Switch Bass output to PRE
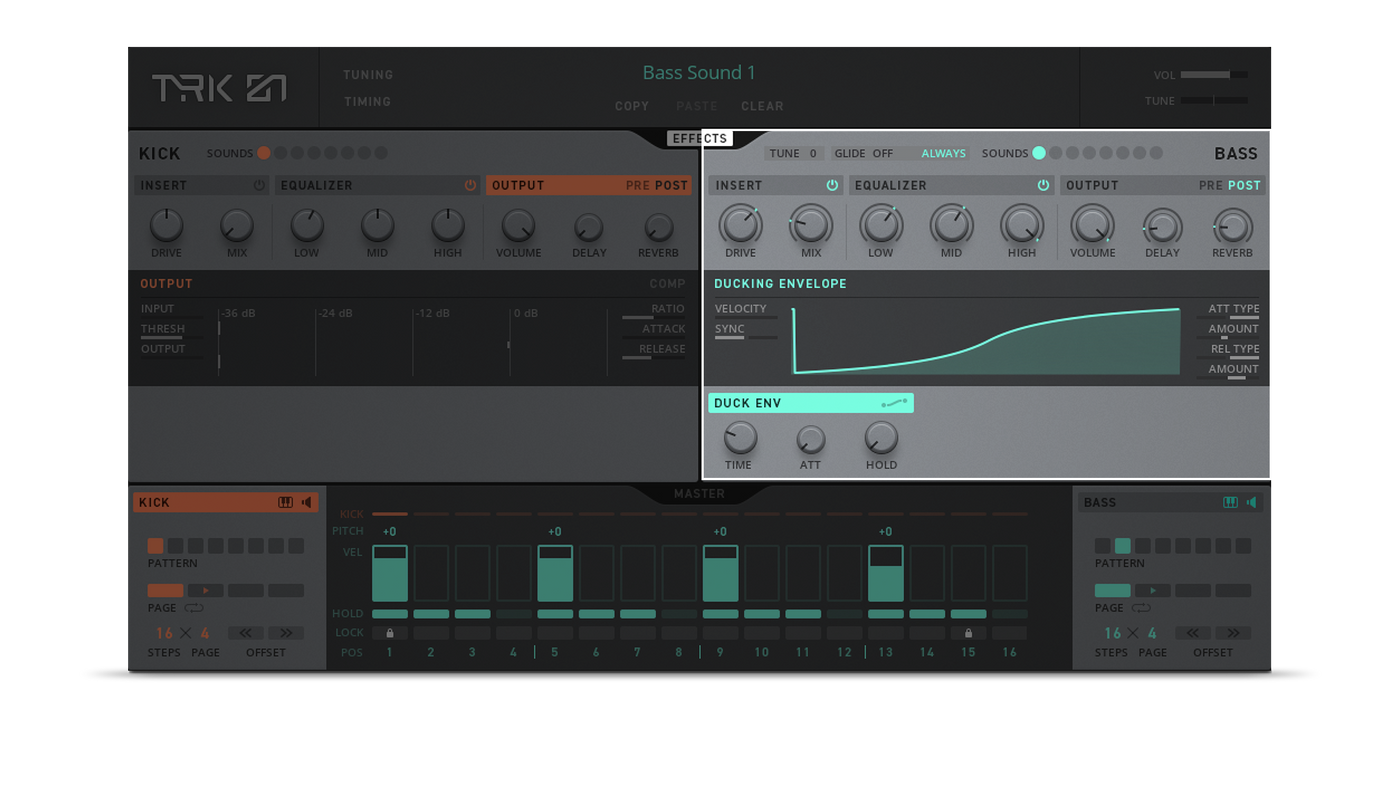Image resolution: width=1400 pixels, height=804 pixels. click(x=1210, y=185)
